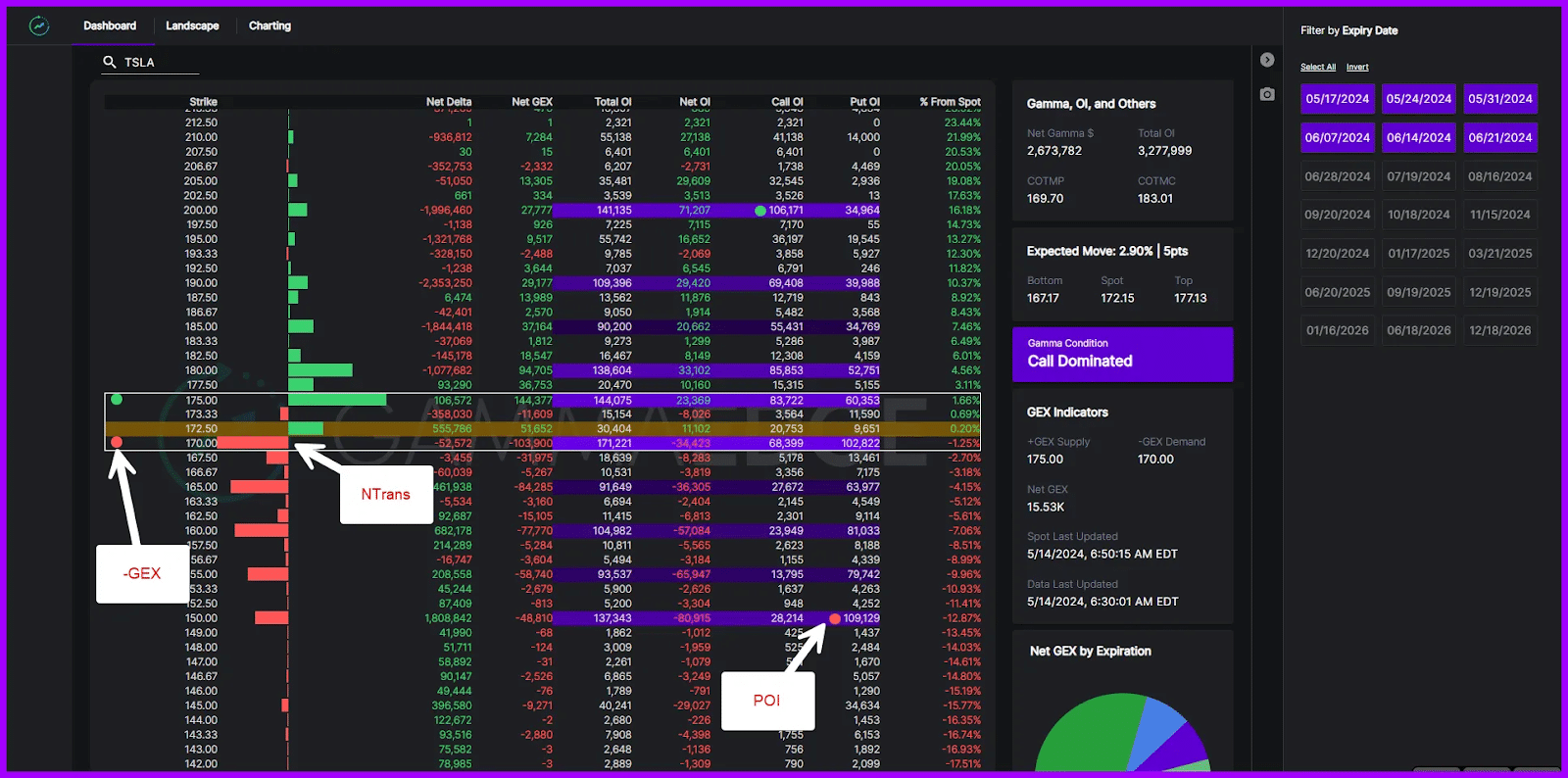The height and width of the screenshot is (778, 1568).
Task: Click the red dot on the 170.00 strike row
Action: click(x=117, y=442)
